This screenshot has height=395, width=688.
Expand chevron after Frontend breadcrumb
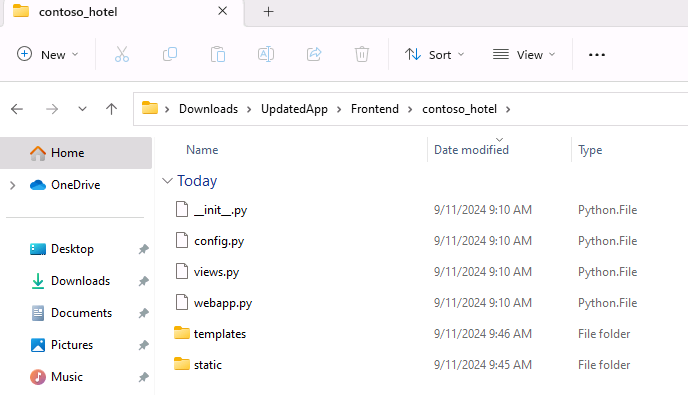[x=410, y=109]
